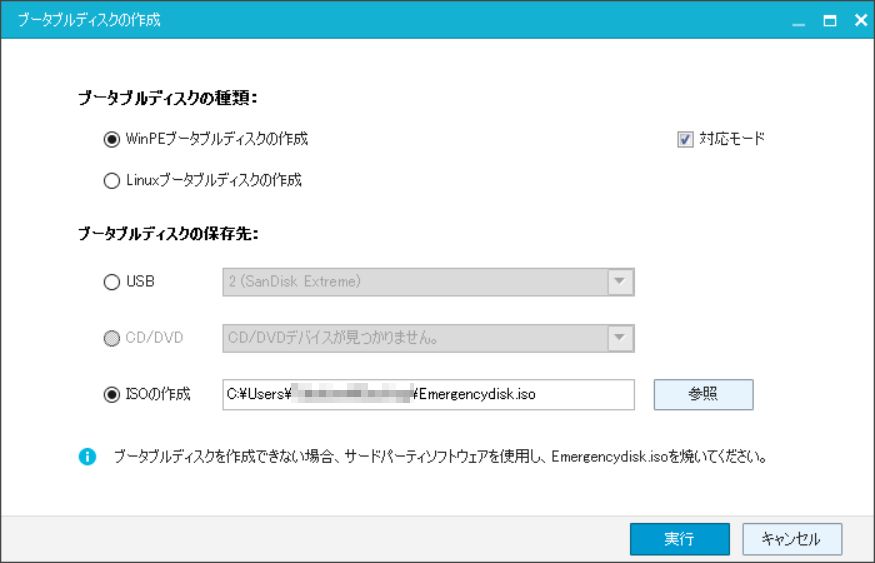Click the ブータブルディスクの保存先 heading
Viewport: 875px width, 563px height.
[x=168, y=233]
